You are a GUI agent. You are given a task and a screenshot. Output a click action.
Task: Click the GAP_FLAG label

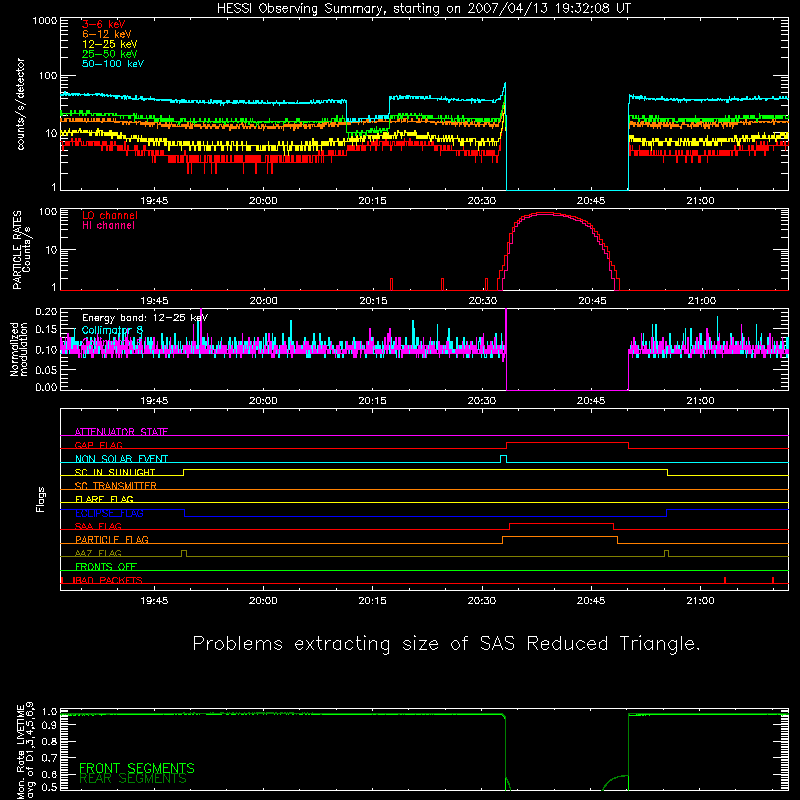point(98,445)
